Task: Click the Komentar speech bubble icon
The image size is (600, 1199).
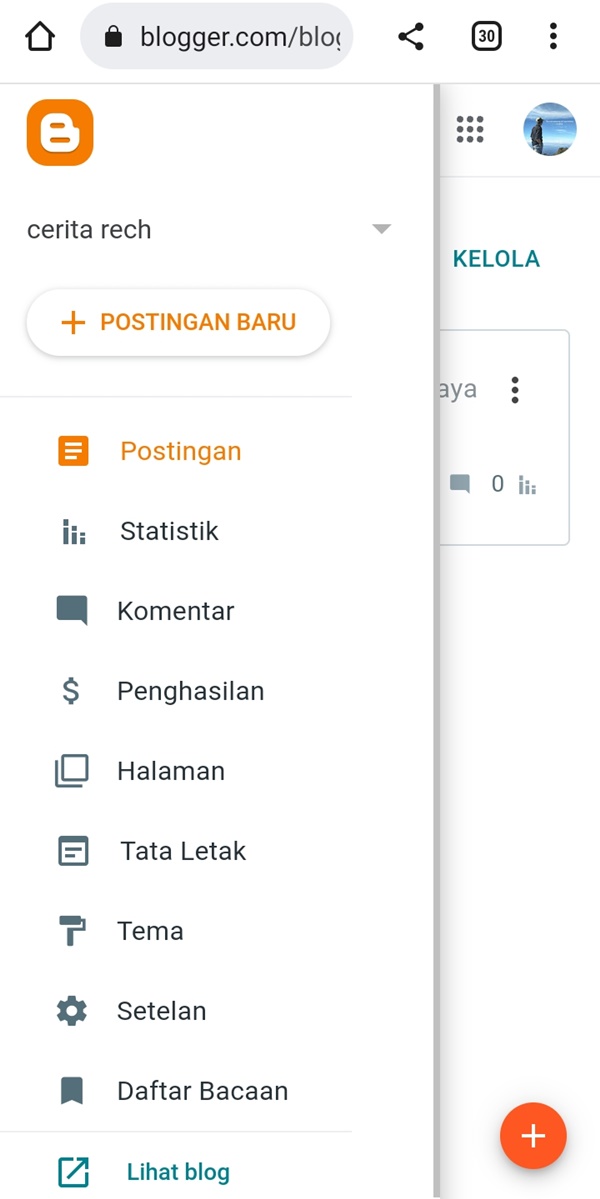Action: 72,610
